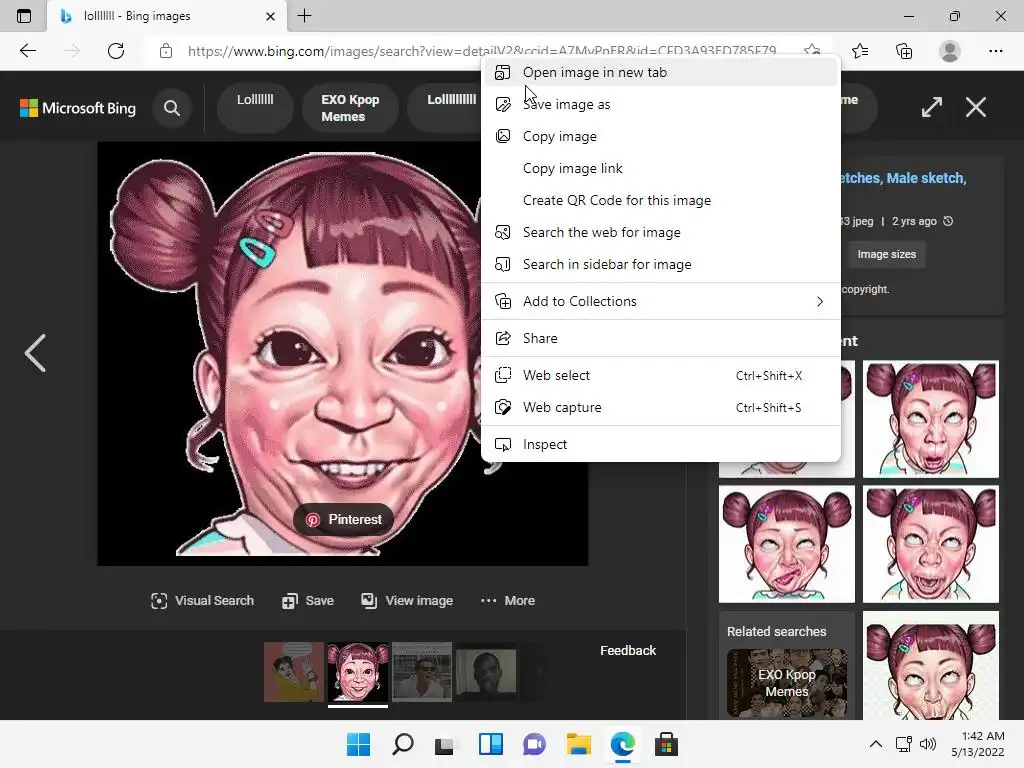
Task: Reload the page with refresh icon
Action: [116, 51]
